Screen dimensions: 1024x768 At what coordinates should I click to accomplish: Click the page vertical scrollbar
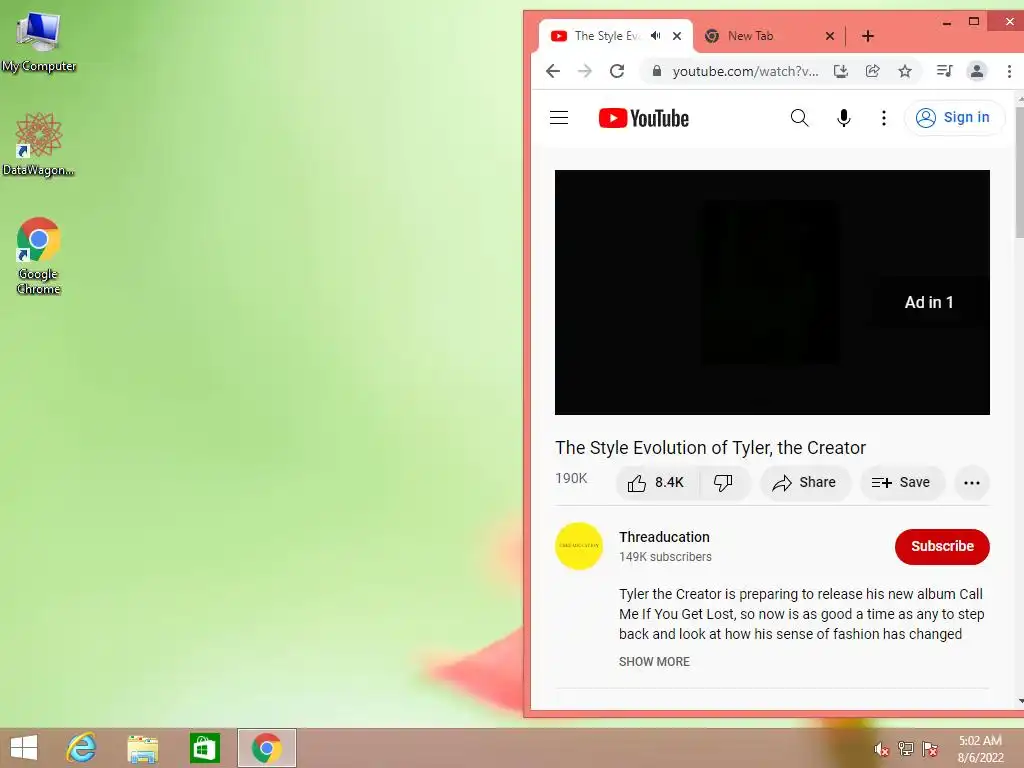[x=1019, y=170]
